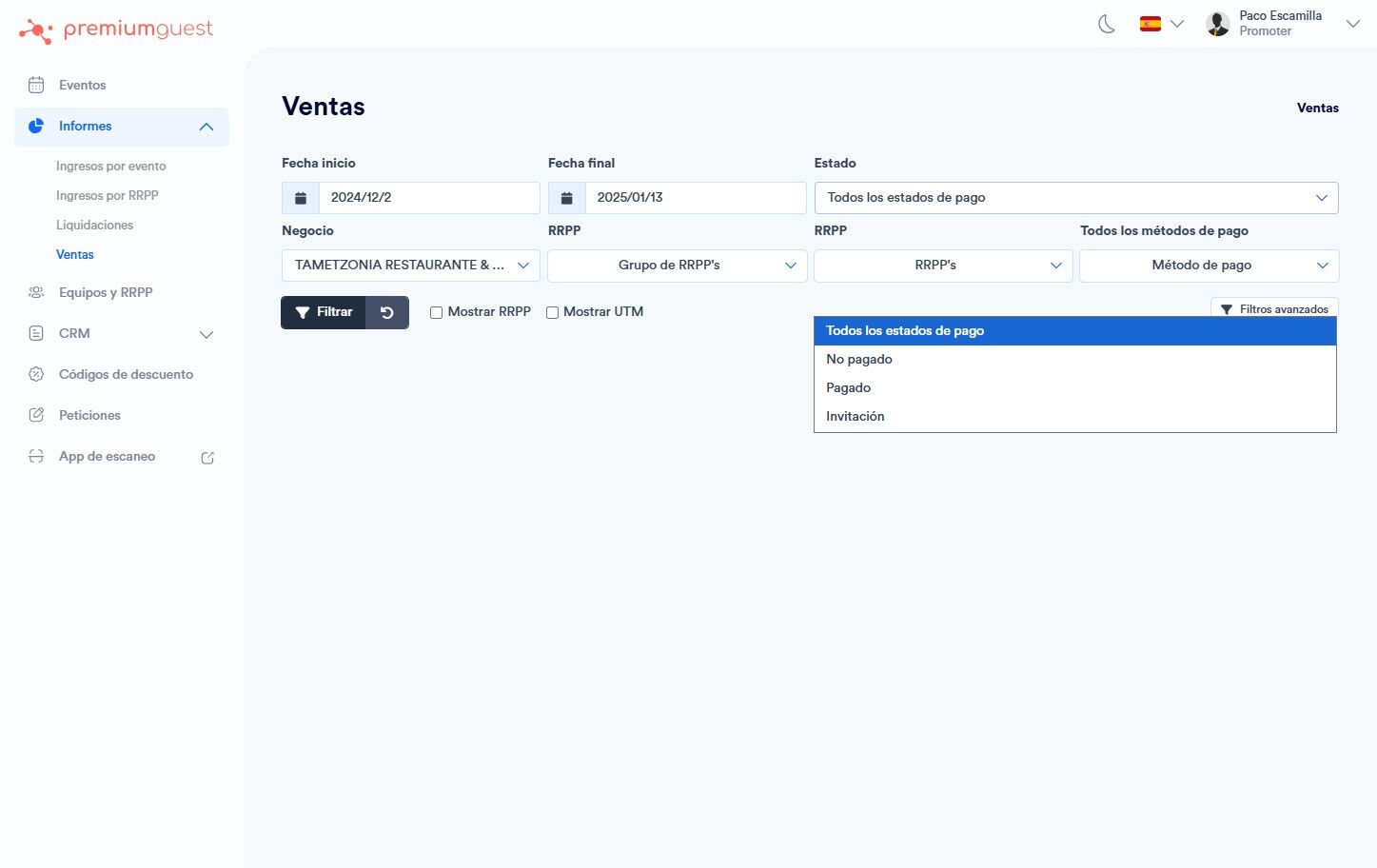Click Paco Escamilla's profile avatar
Screen dimensions: 1377x868
(x=1218, y=24)
